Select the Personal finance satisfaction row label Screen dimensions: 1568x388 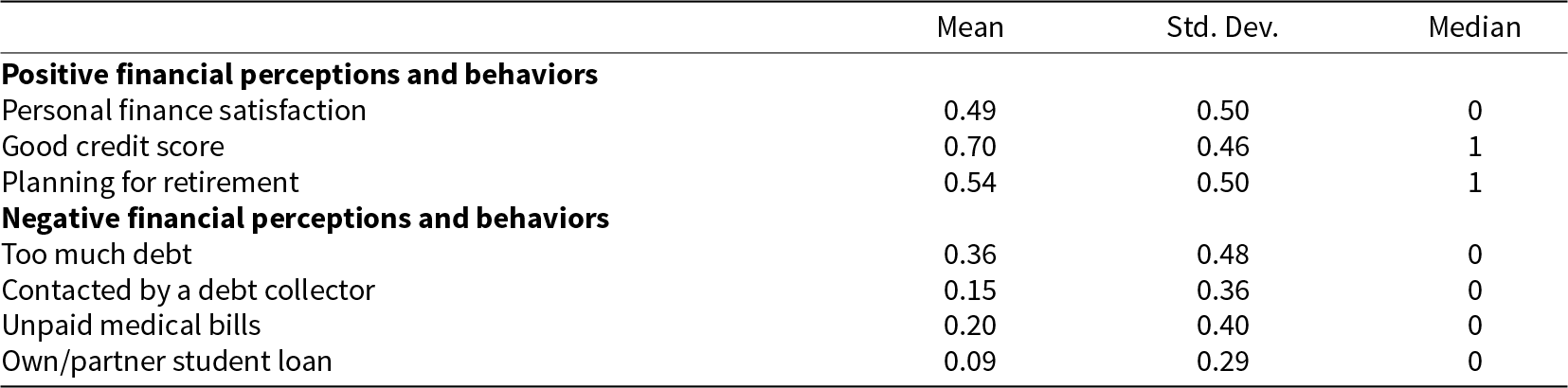(x=184, y=111)
